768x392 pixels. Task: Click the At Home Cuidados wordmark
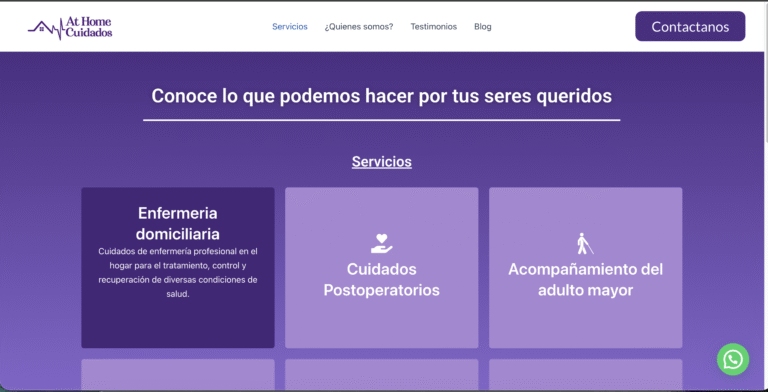click(89, 27)
